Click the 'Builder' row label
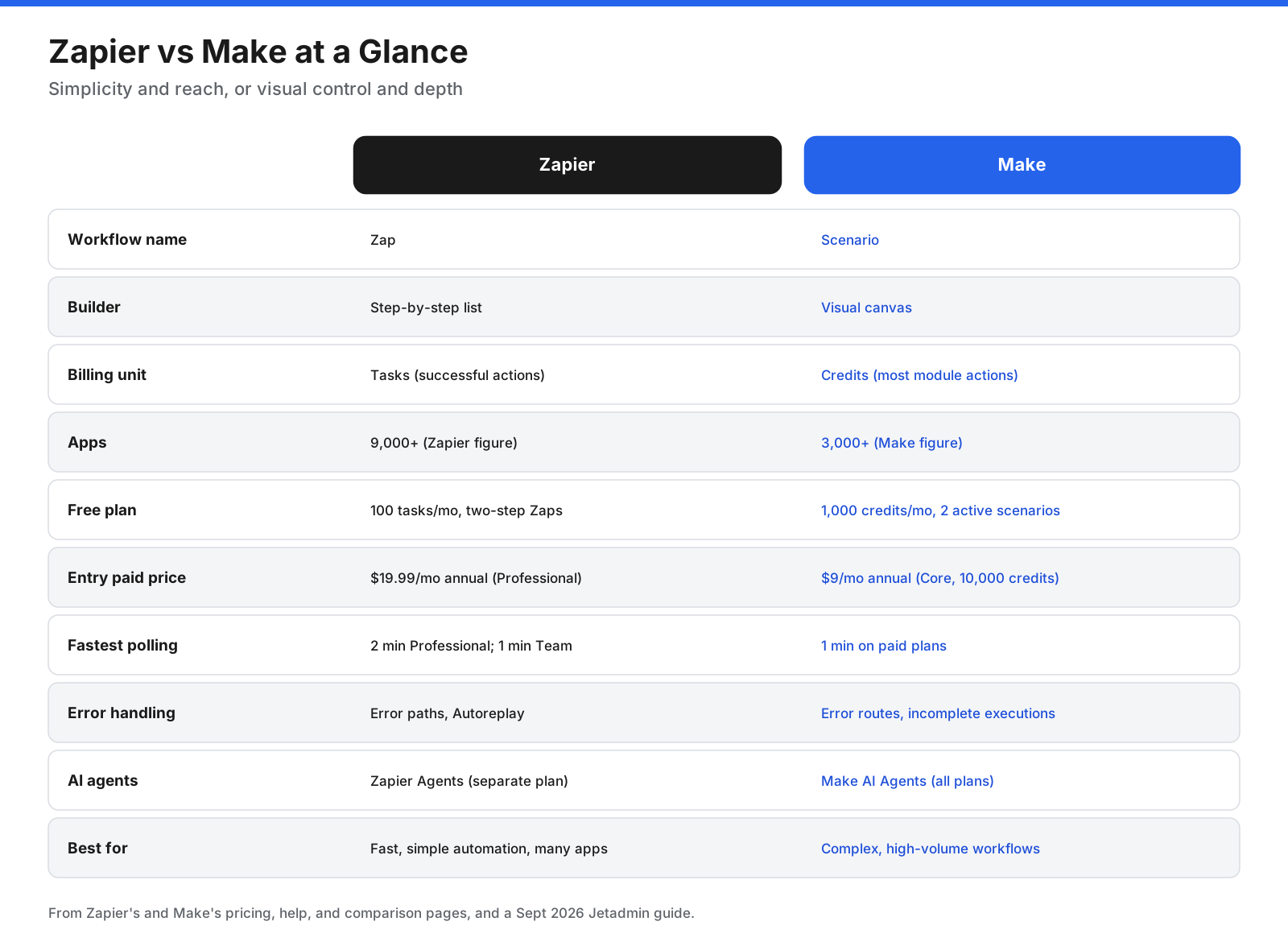1288x942 pixels. [x=94, y=307]
